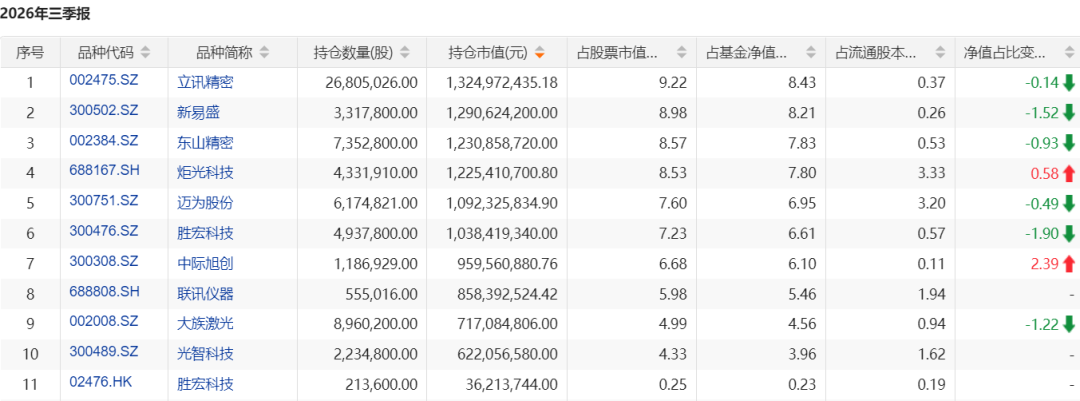Viewport: 1080px width, 401px height.
Task: Open stock code 002475.SZ link
Action: tap(104, 80)
